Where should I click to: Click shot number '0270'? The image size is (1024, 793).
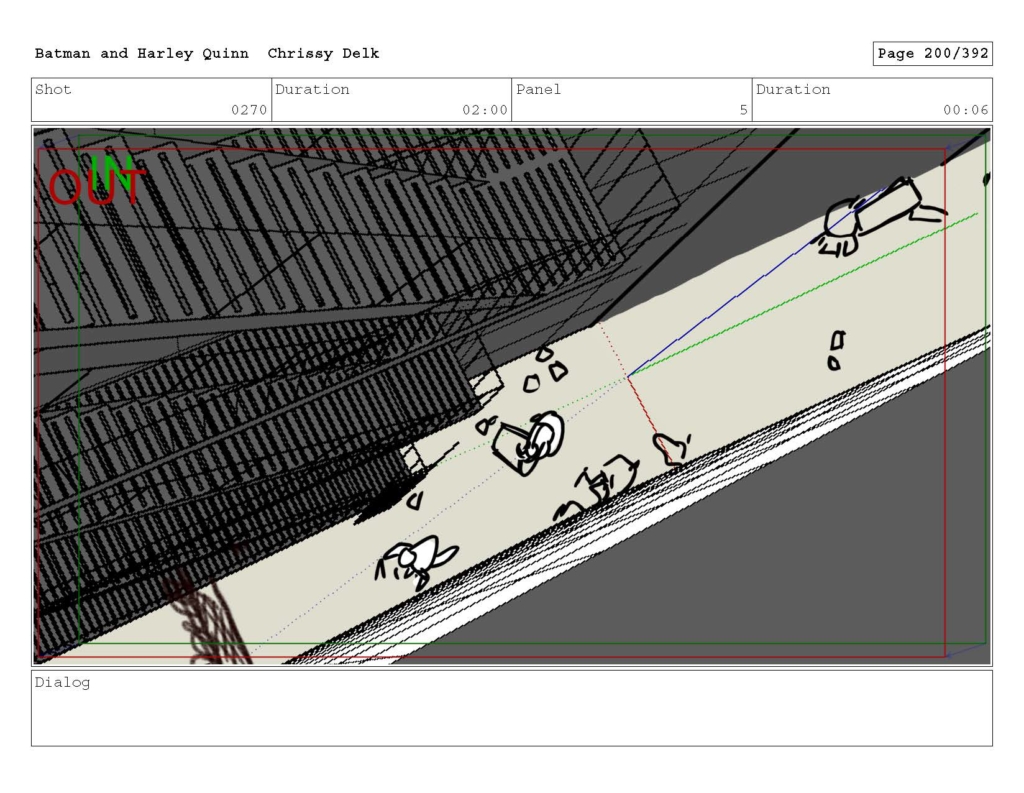(x=249, y=110)
